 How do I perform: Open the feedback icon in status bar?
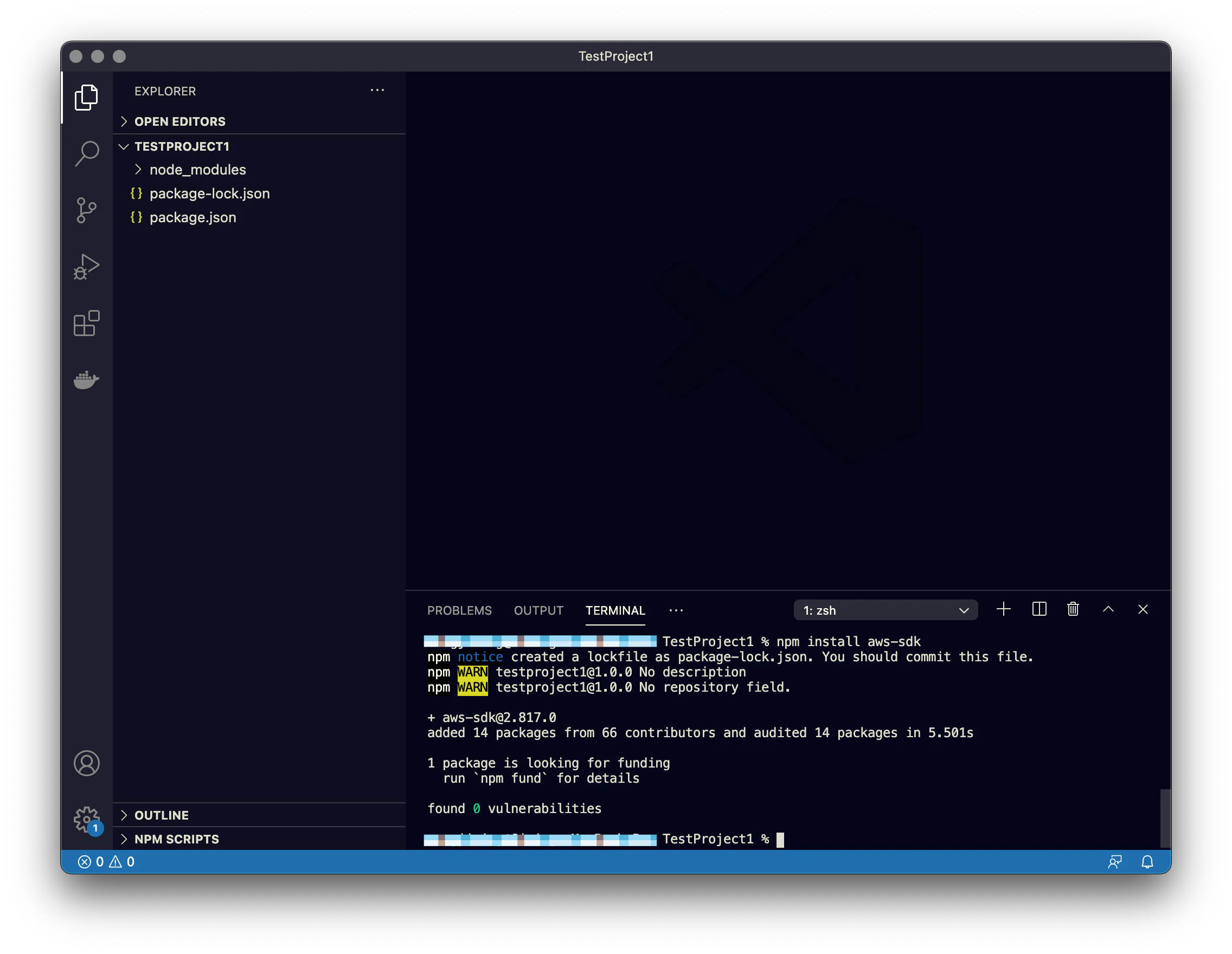click(1115, 862)
